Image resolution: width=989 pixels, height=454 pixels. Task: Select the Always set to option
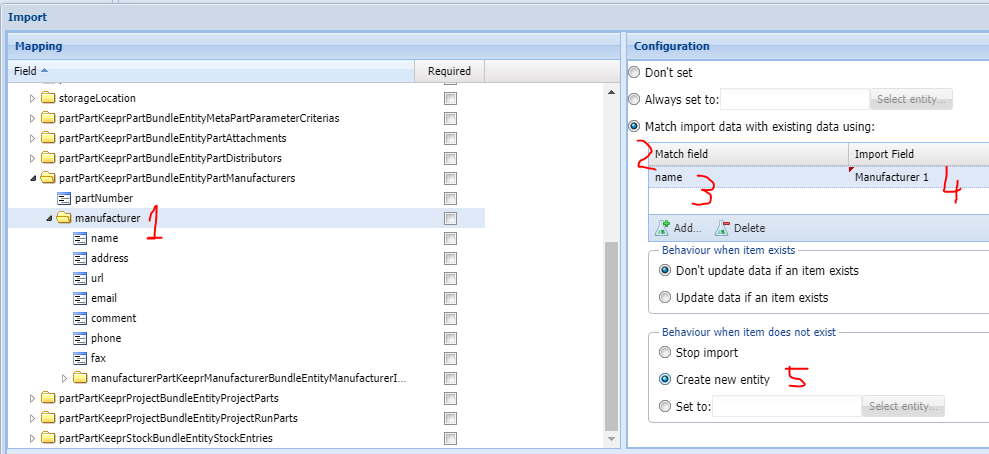click(x=635, y=99)
